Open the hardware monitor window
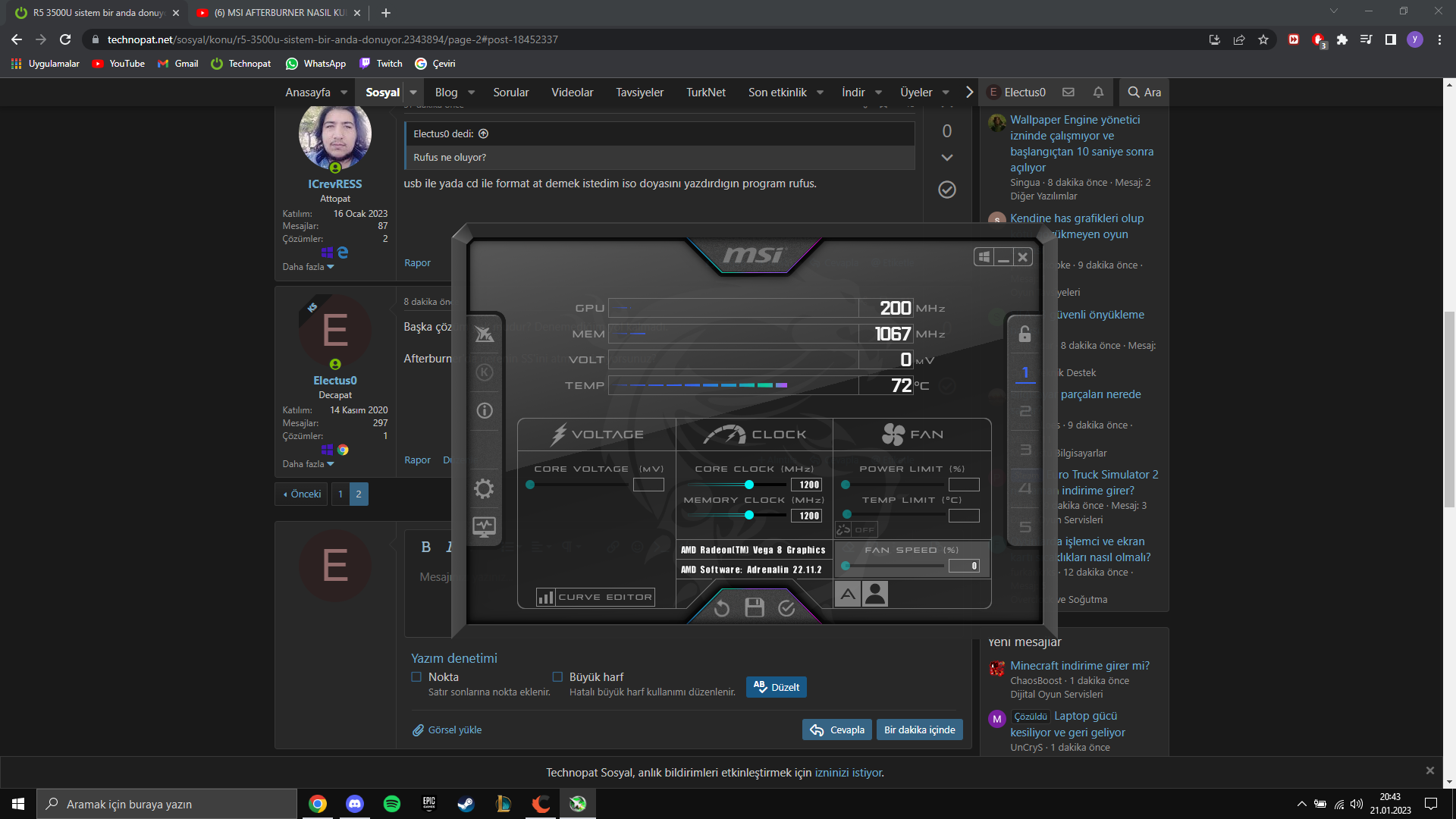This screenshot has height=819, width=1456. pos(484,526)
